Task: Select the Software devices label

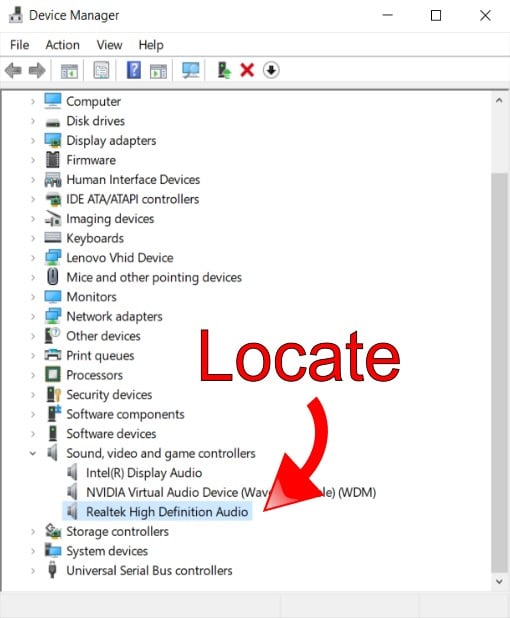Action: click(111, 434)
